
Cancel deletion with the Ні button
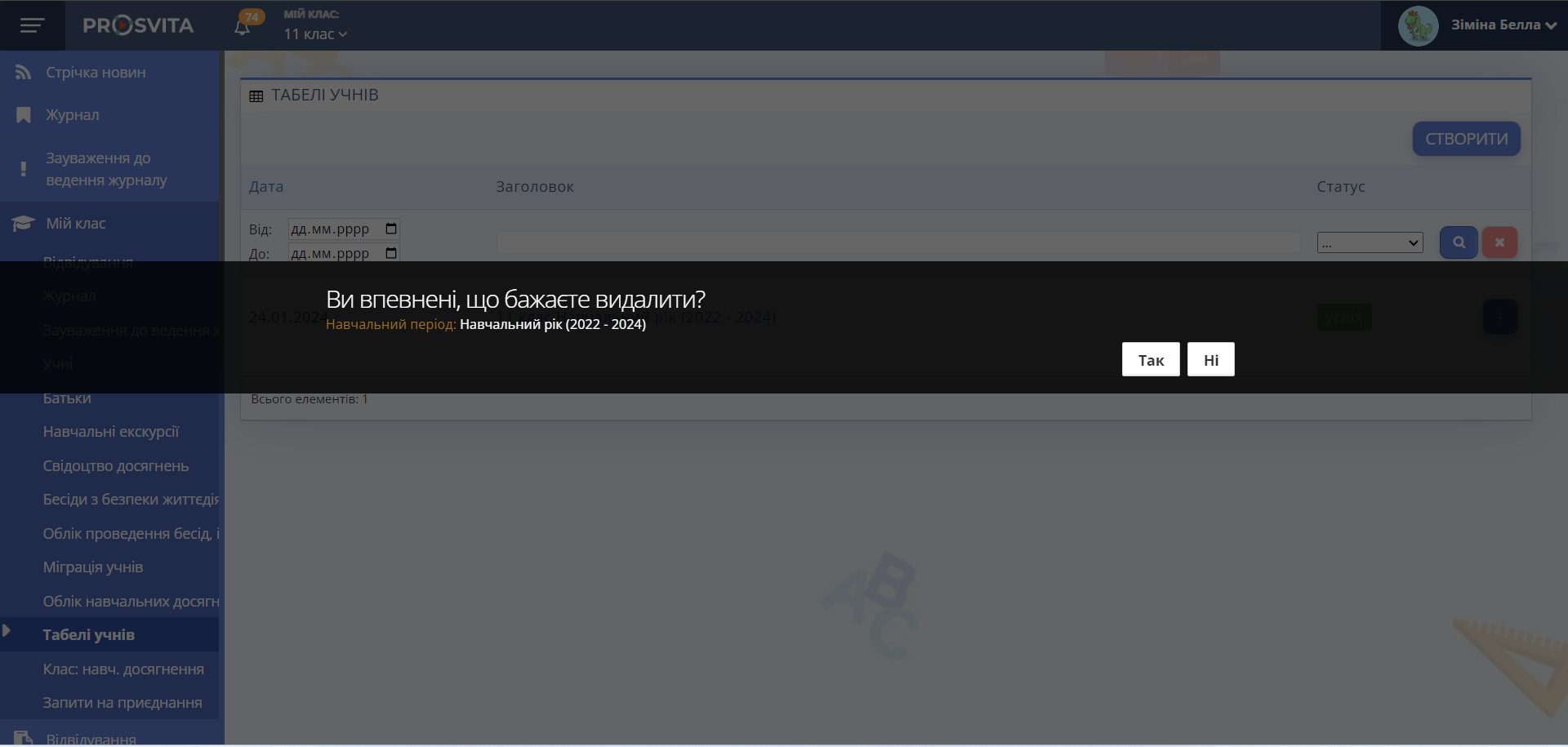[1210, 360]
